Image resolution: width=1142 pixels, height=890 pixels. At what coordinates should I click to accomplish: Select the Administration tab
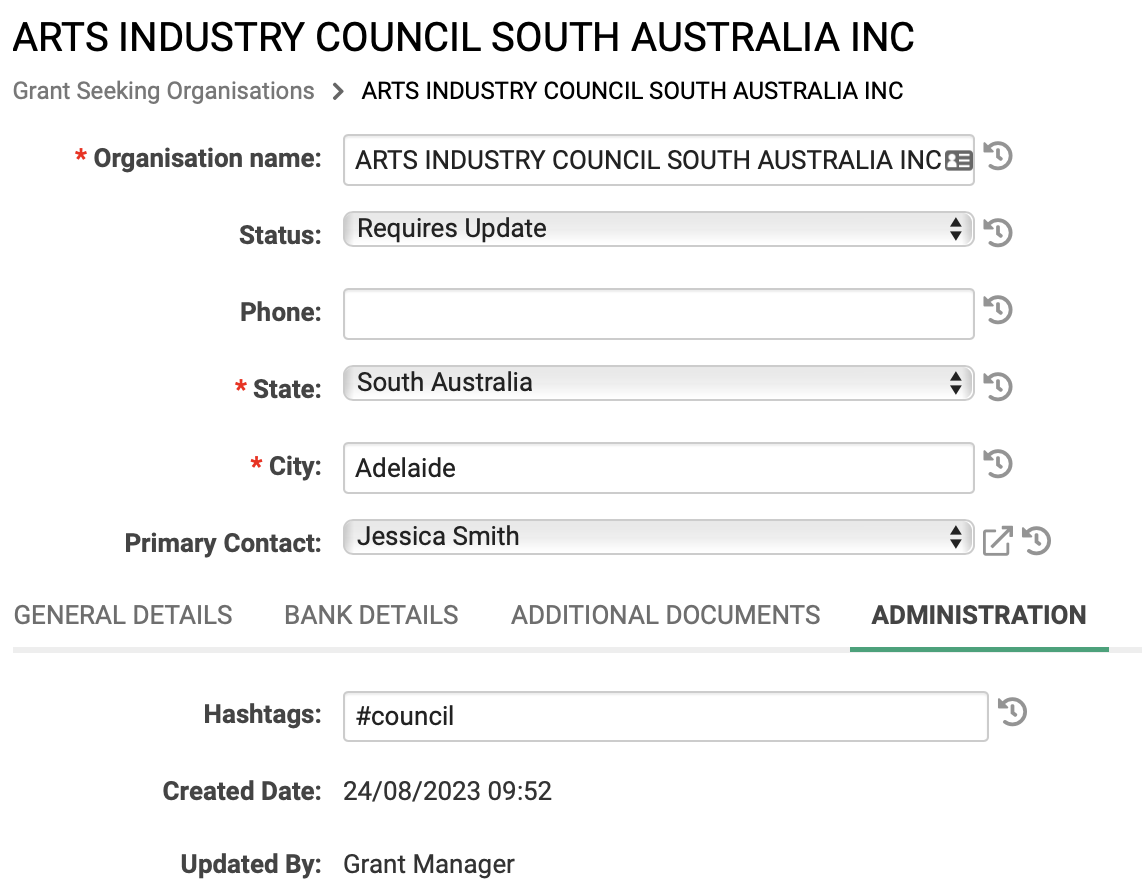[x=979, y=615]
